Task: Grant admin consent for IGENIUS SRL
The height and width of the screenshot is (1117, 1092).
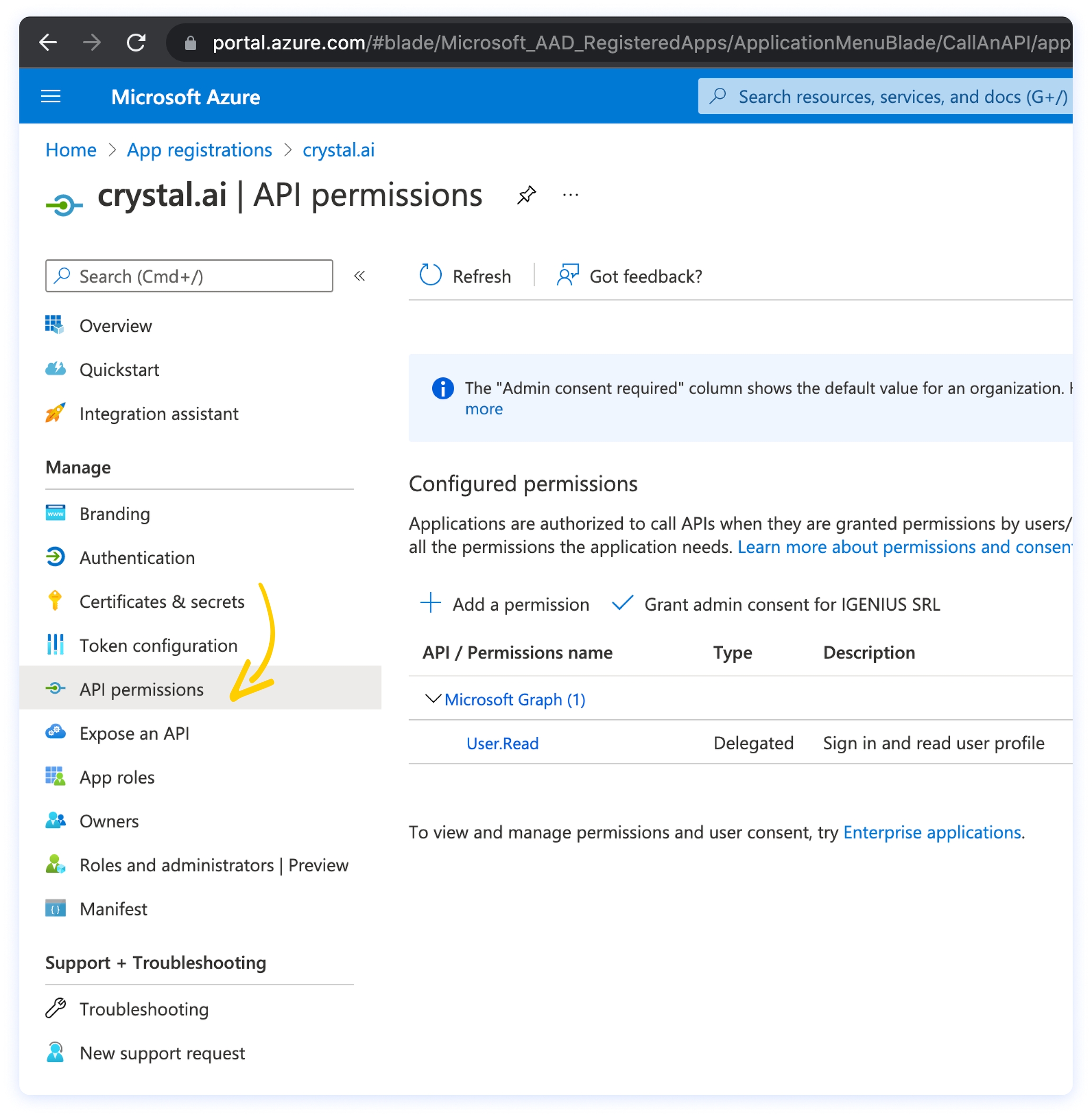Action: (775, 604)
